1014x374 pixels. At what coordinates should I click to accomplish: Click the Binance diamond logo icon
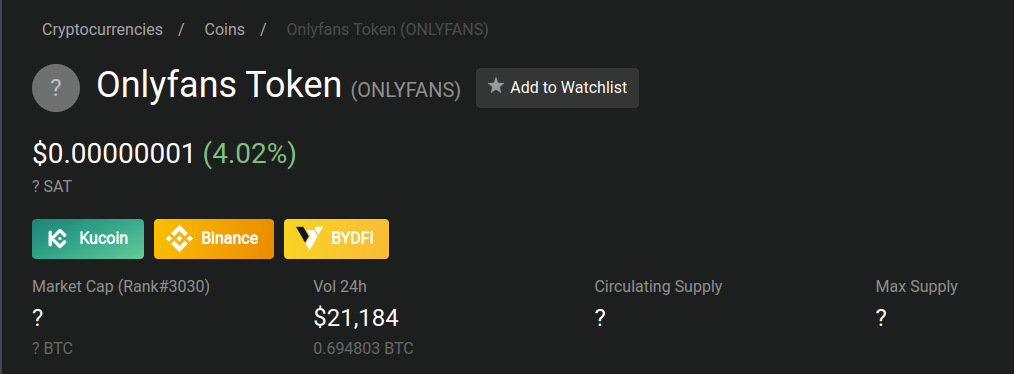click(179, 239)
